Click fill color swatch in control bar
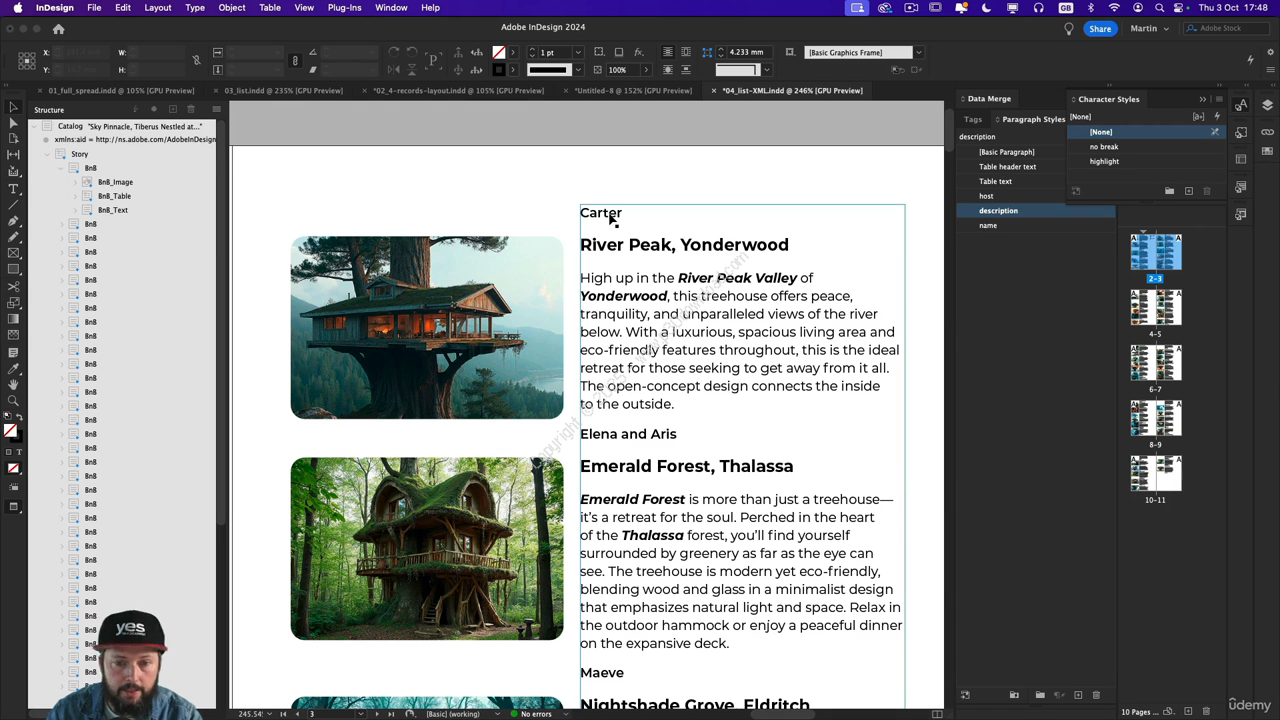The height and width of the screenshot is (720, 1280). [498, 52]
